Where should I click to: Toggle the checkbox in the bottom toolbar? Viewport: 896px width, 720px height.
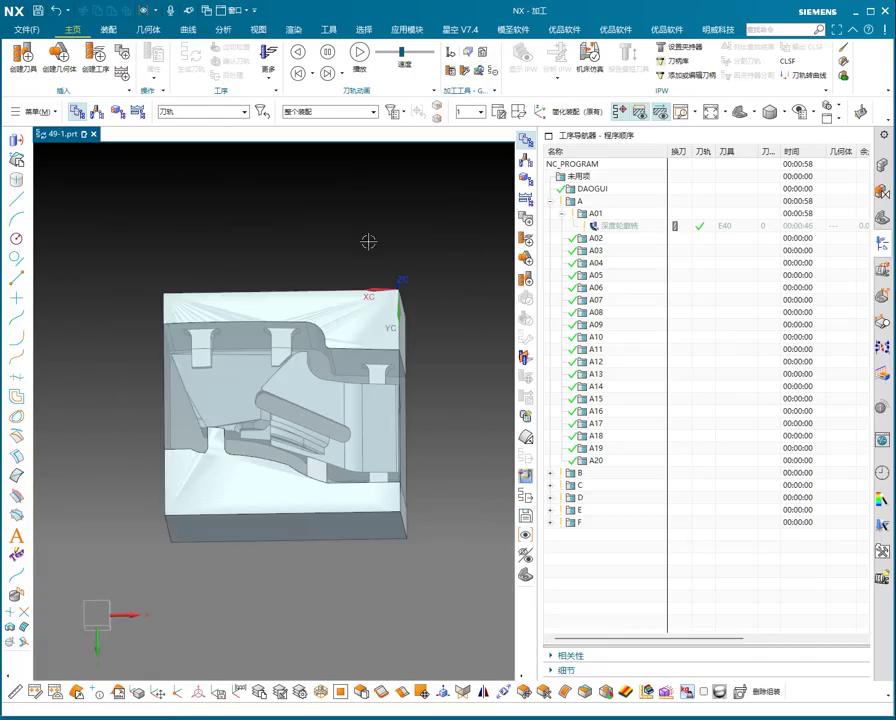click(703, 691)
